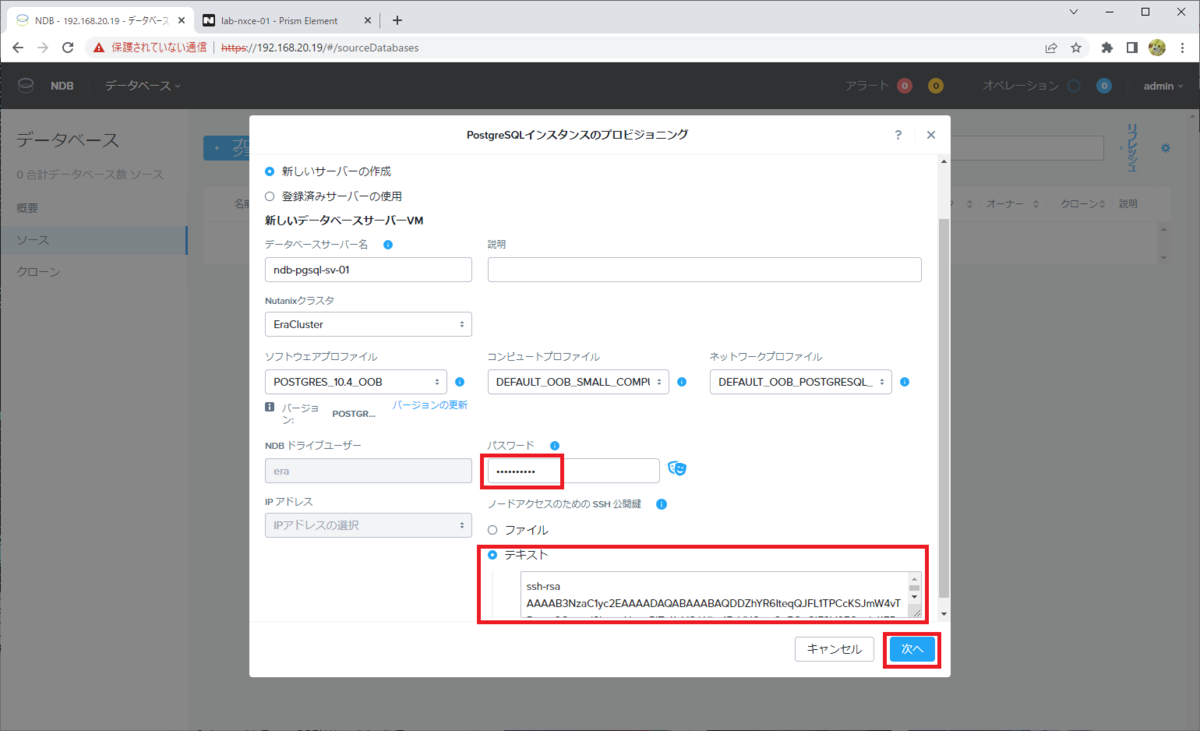Open Chrome profile avatar

[1157, 47]
